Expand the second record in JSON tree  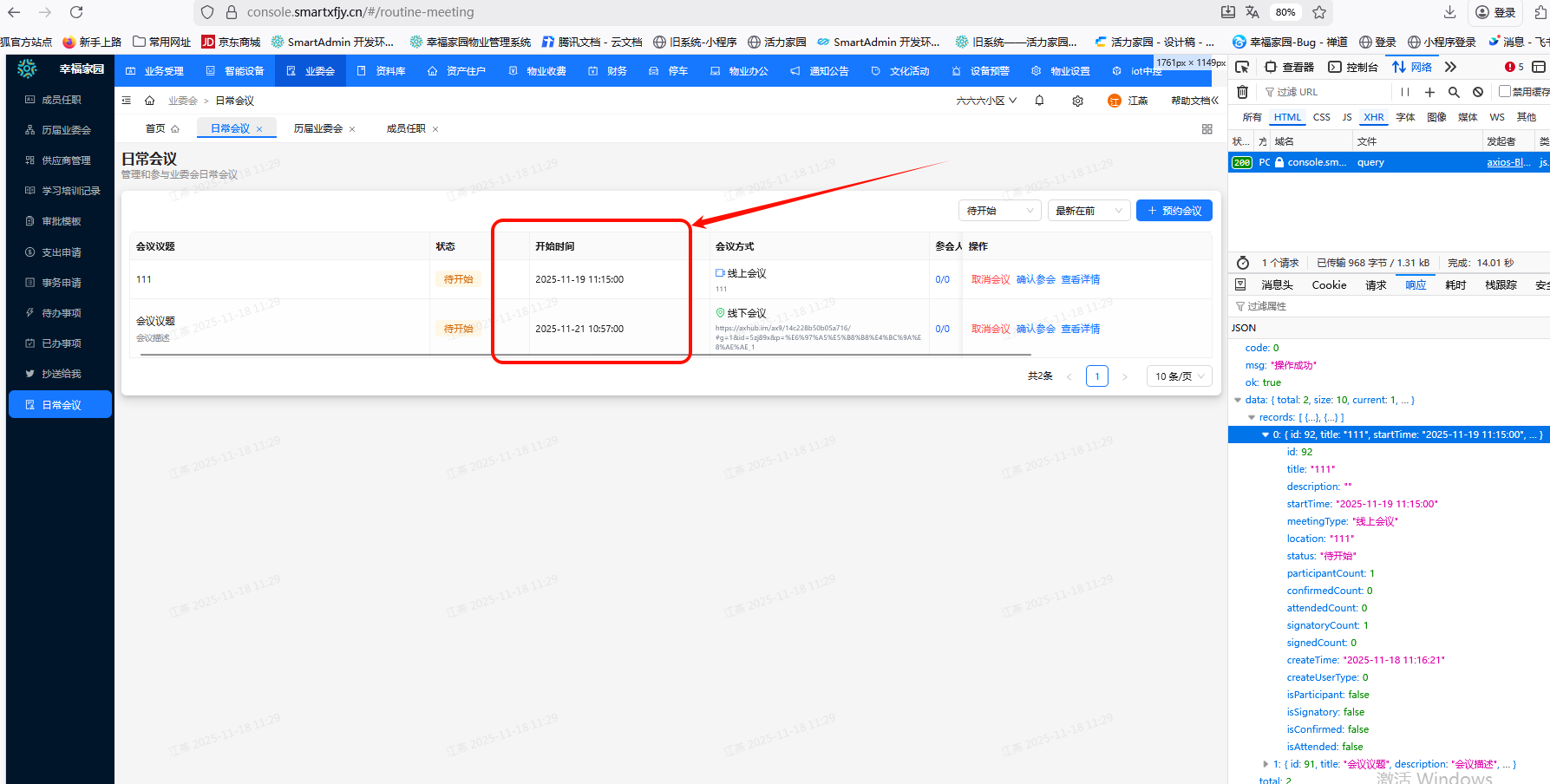click(1266, 764)
